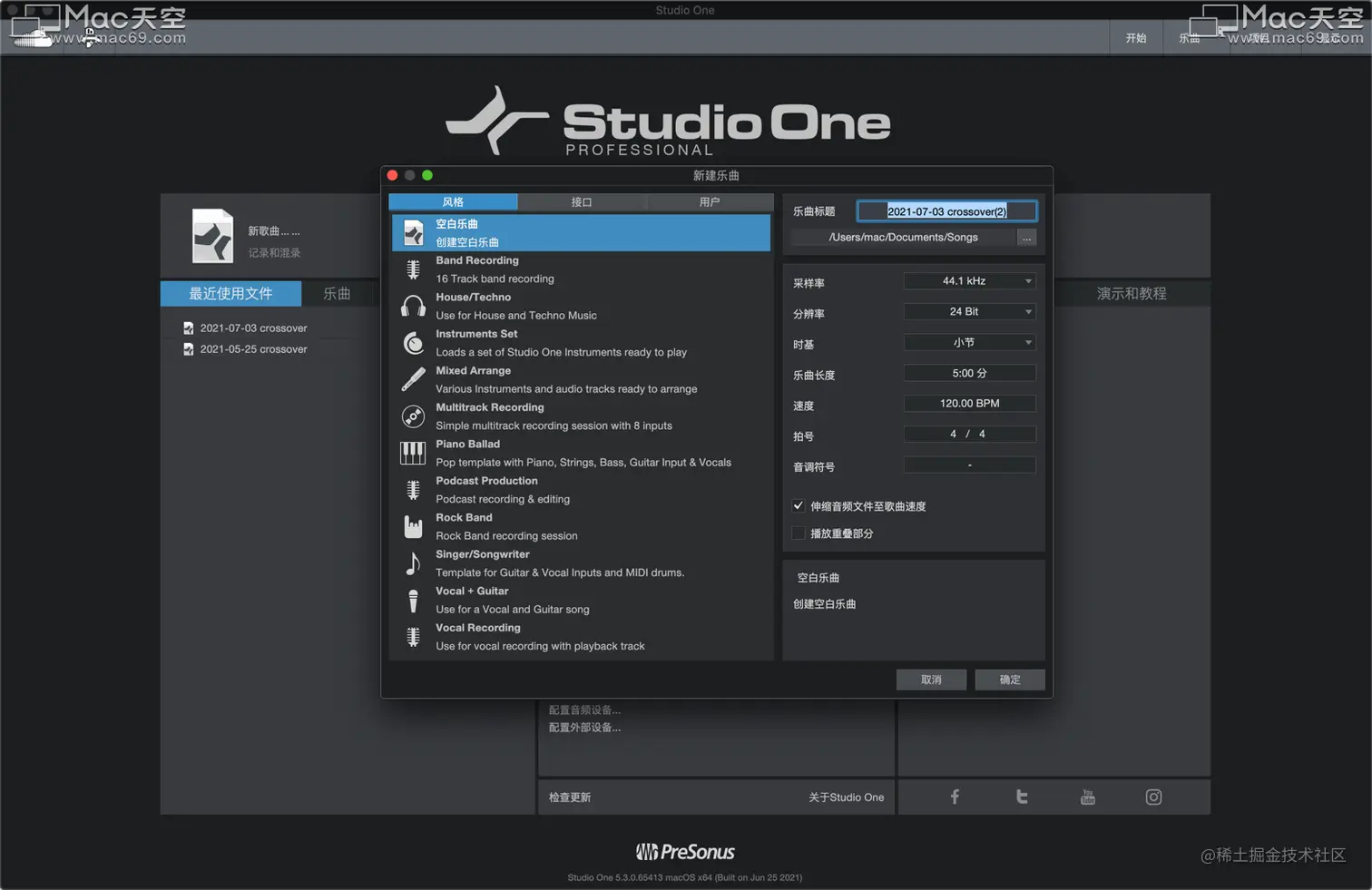The image size is (1372, 890).
Task: Choose the Band Recording template icon
Action: coord(413,269)
